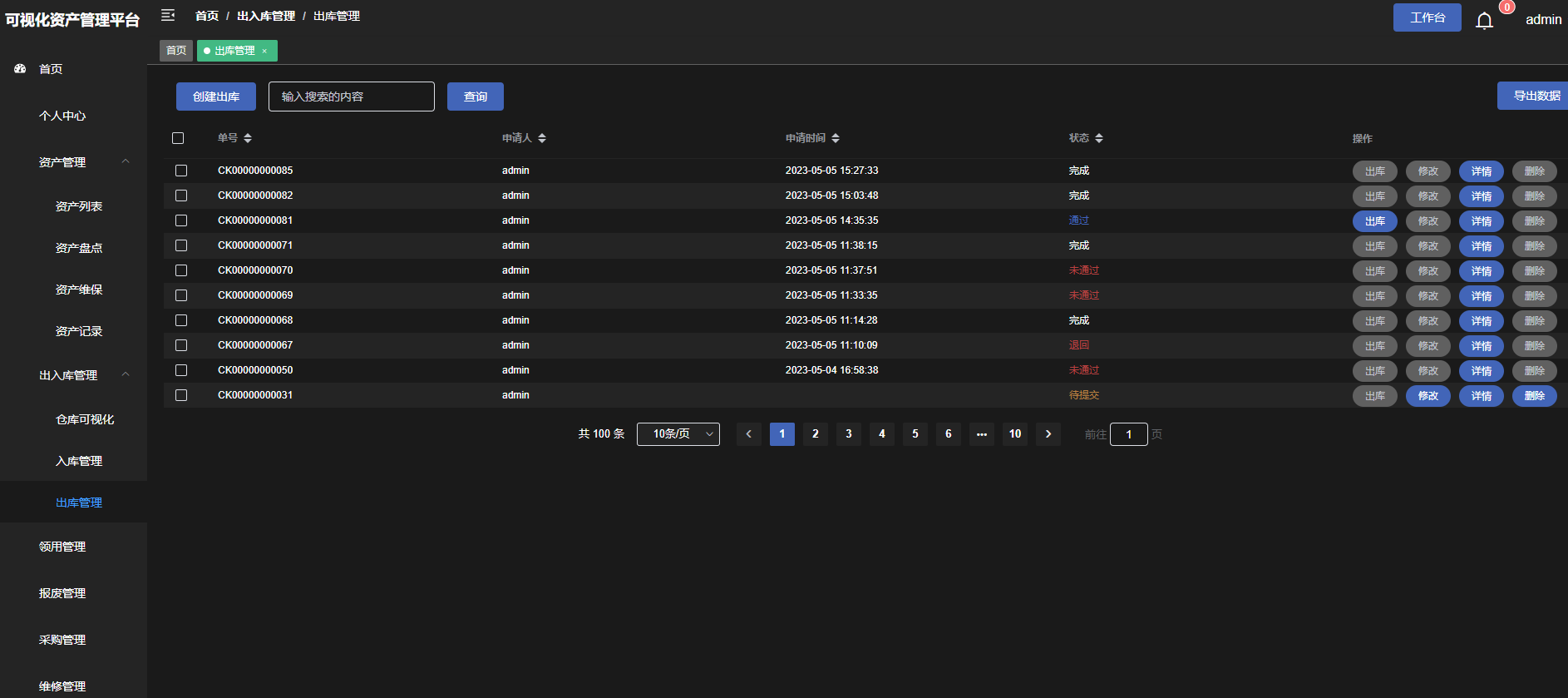
Task: Open 资产记录 in the sidebar
Action: click(x=79, y=331)
